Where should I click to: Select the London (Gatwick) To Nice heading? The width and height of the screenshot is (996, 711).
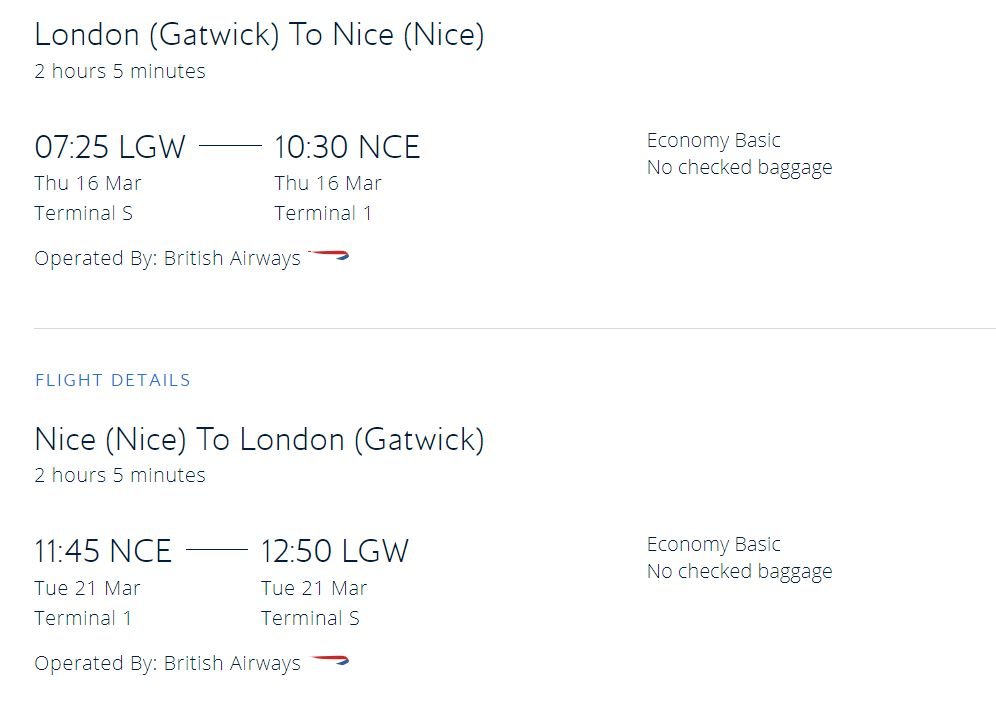259,34
